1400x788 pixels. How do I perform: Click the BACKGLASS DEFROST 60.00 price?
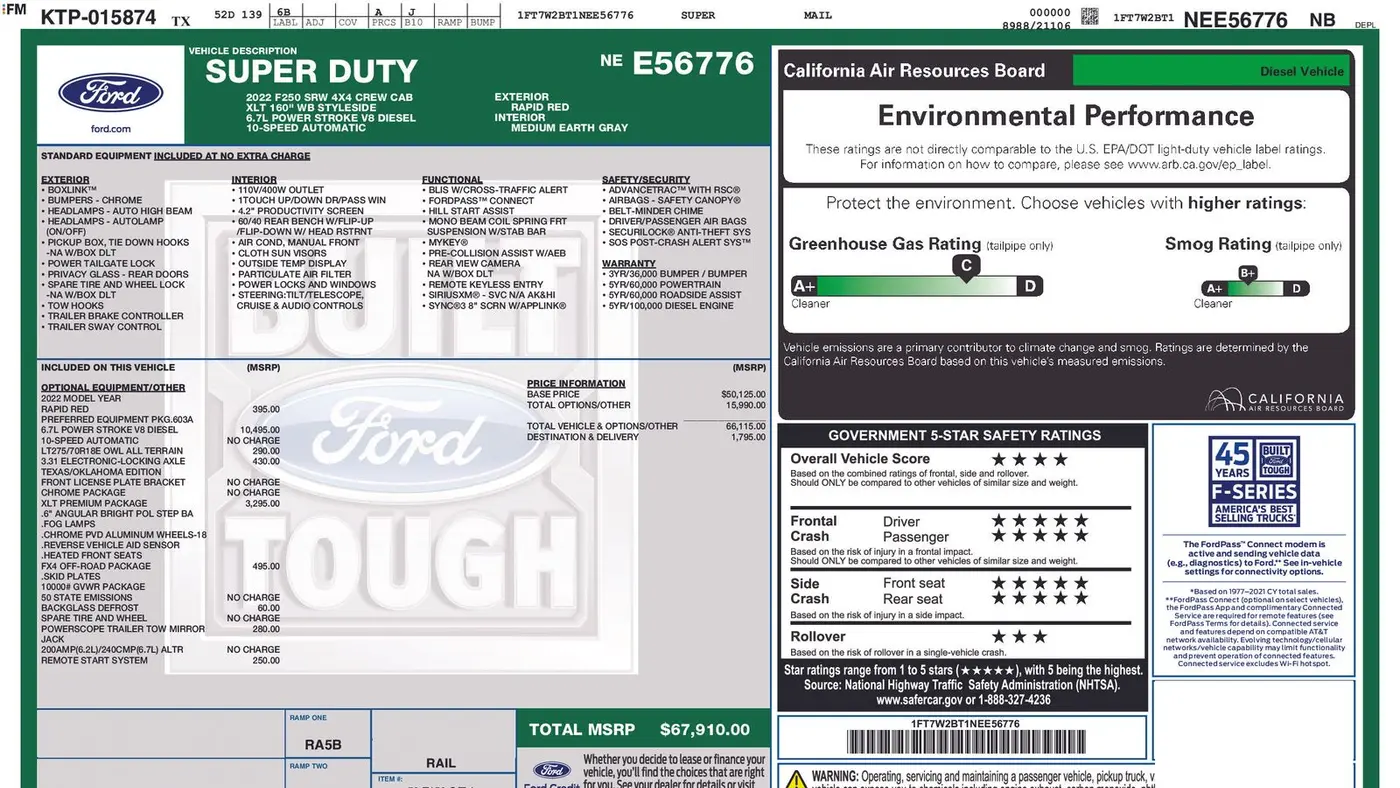[x=268, y=608]
